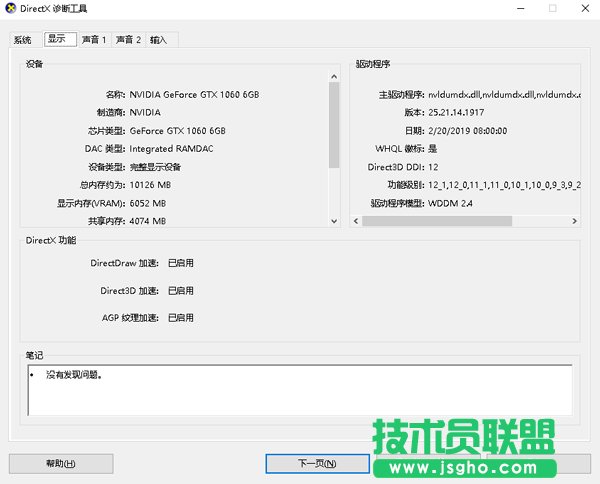
Task: Click the 6052 MB VRAM value
Action: click(148, 204)
